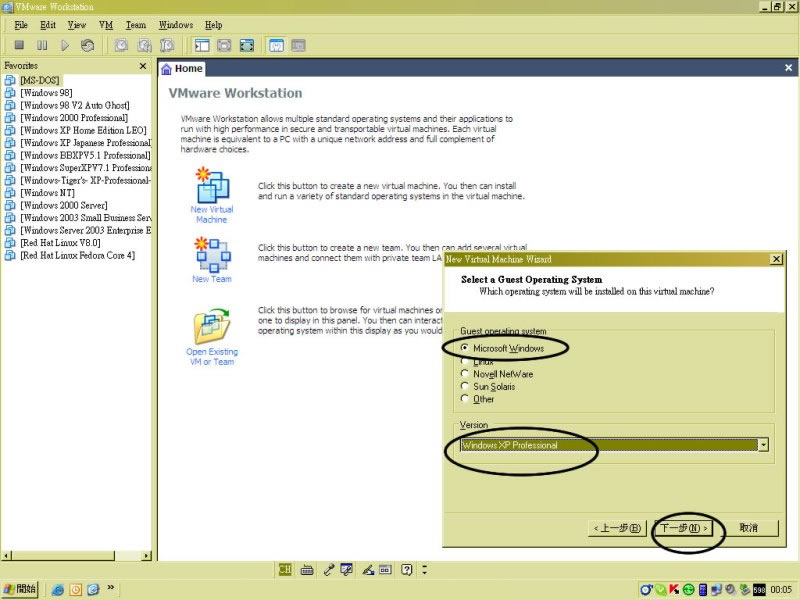800x600 pixels.
Task: Select [Windows 98 V2 Auto Ghost] in Favorites
Action: point(75,105)
